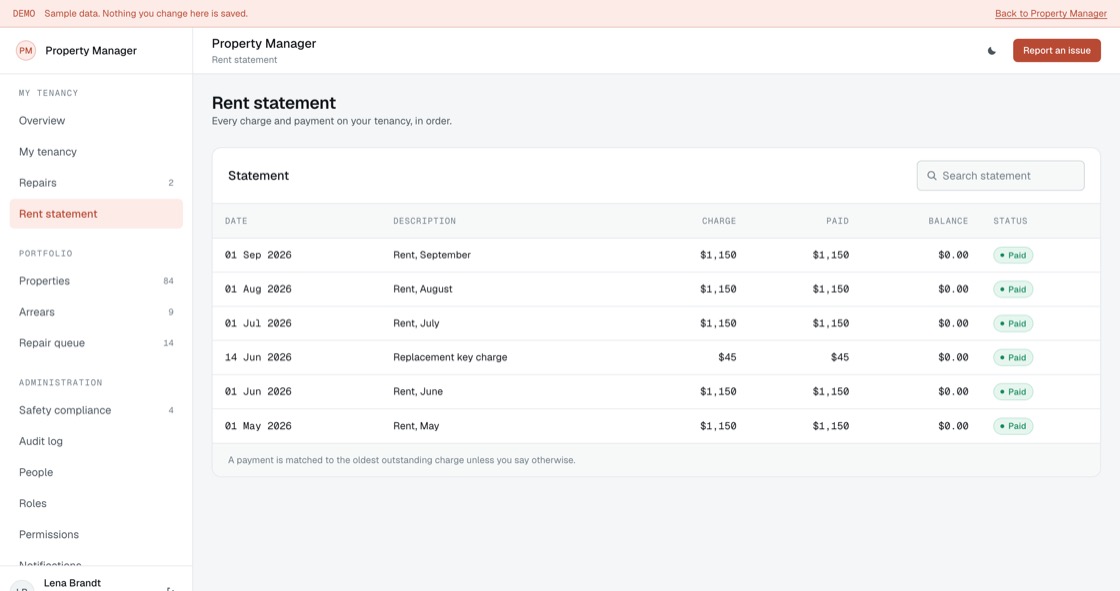
Task: Open People under Administration
Action: (96, 472)
